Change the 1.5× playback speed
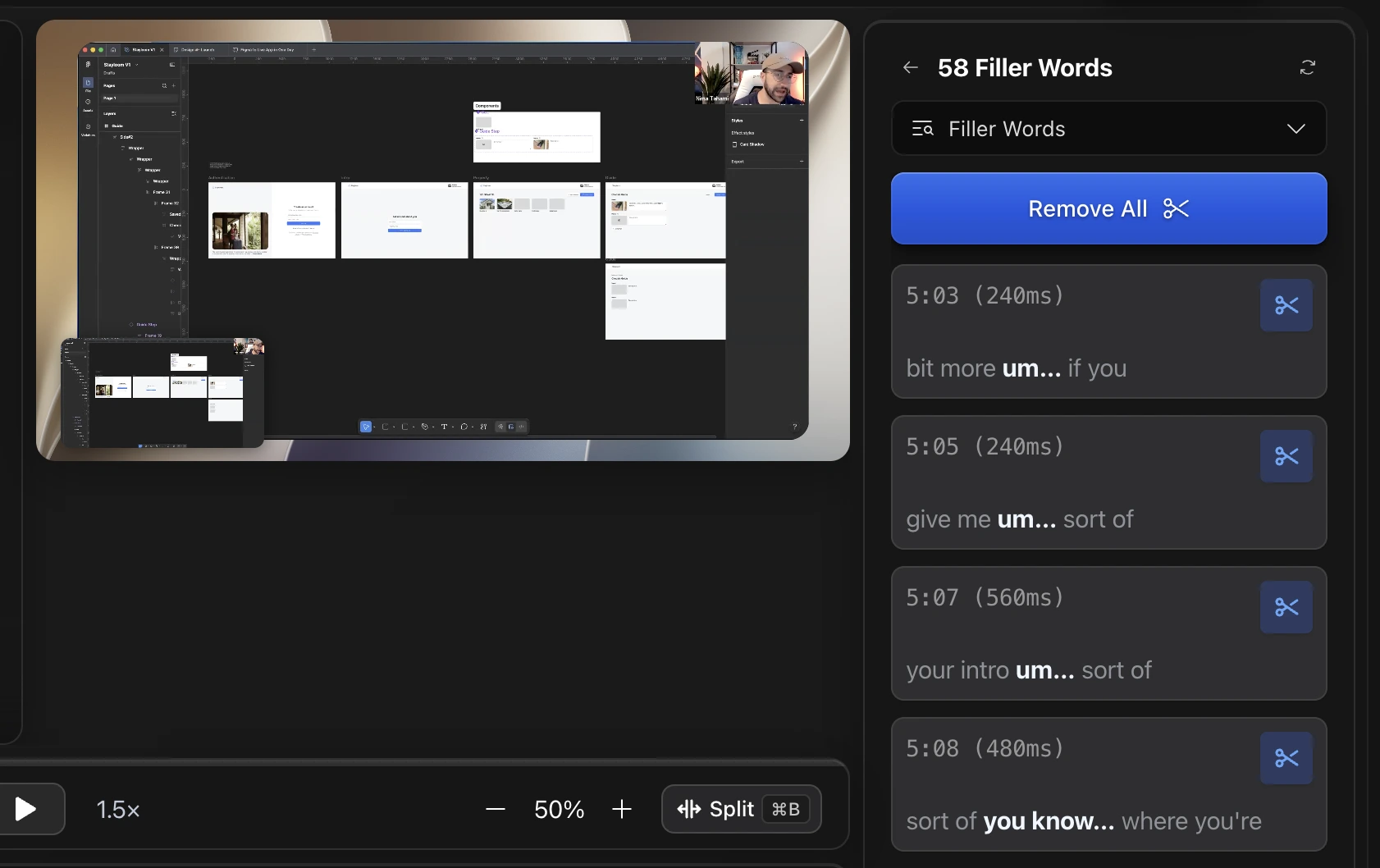This screenshot has width=1380, height=868. (x=118, y=810)
